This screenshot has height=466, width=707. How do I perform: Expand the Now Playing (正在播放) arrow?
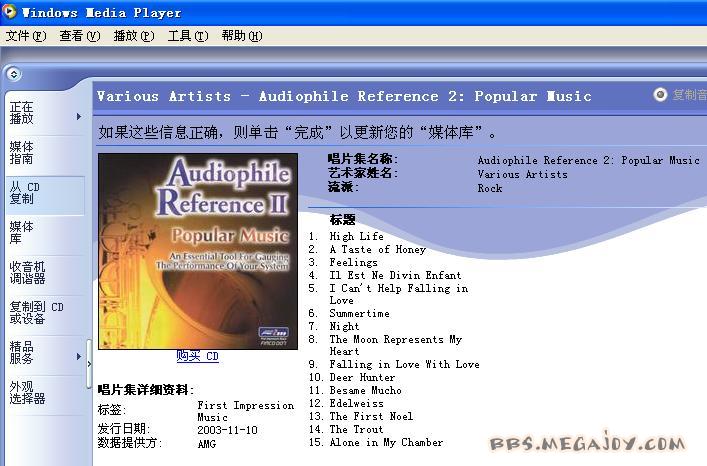click(x=79, y=117)
